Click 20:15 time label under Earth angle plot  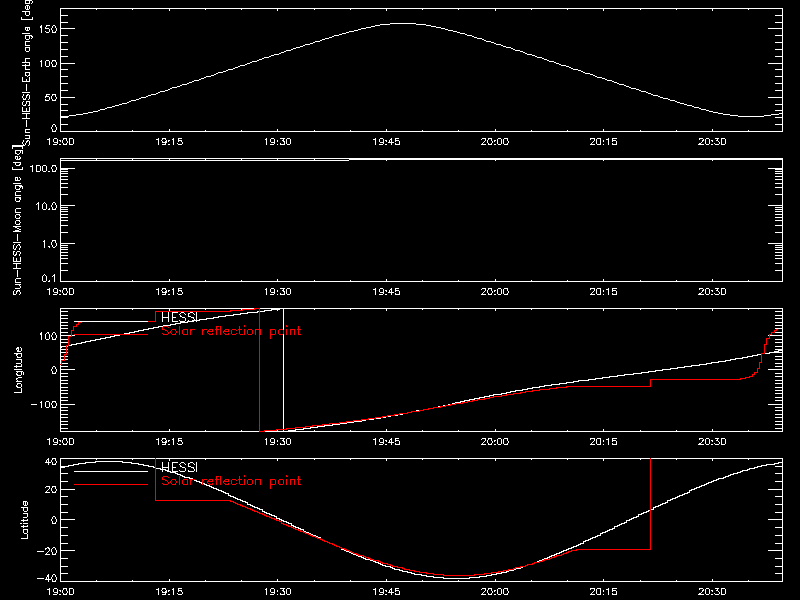(x=603, y=142)
